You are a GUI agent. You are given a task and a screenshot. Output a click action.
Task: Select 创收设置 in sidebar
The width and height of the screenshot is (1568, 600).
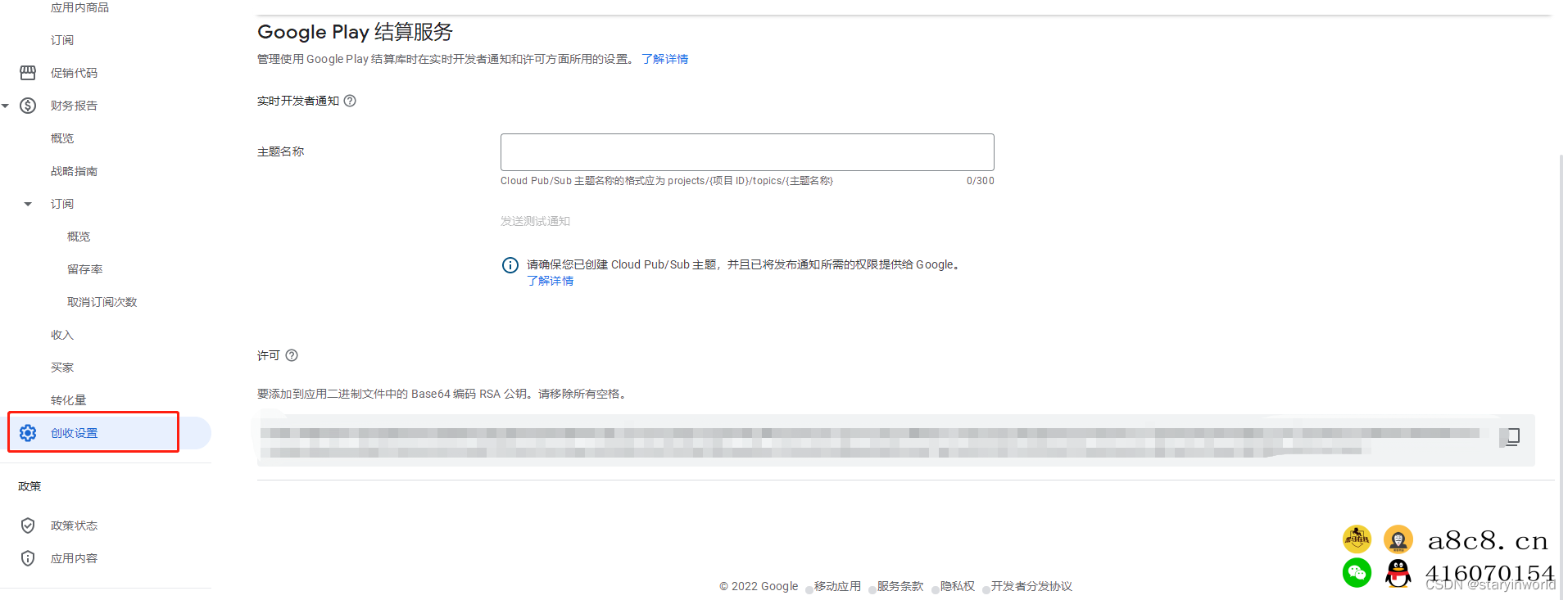(74, 433)
